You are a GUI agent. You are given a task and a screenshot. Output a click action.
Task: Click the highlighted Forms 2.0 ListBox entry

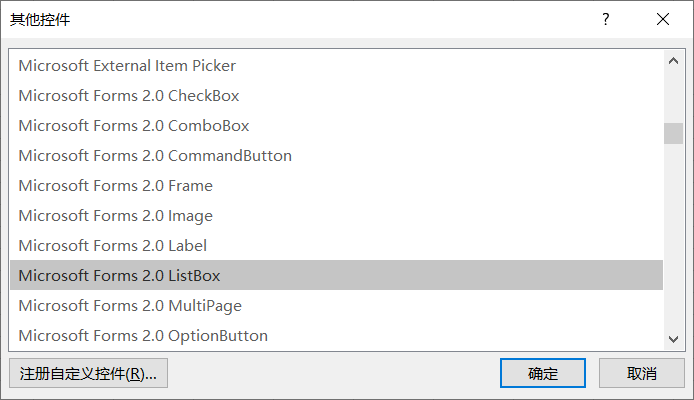[119, 276]
